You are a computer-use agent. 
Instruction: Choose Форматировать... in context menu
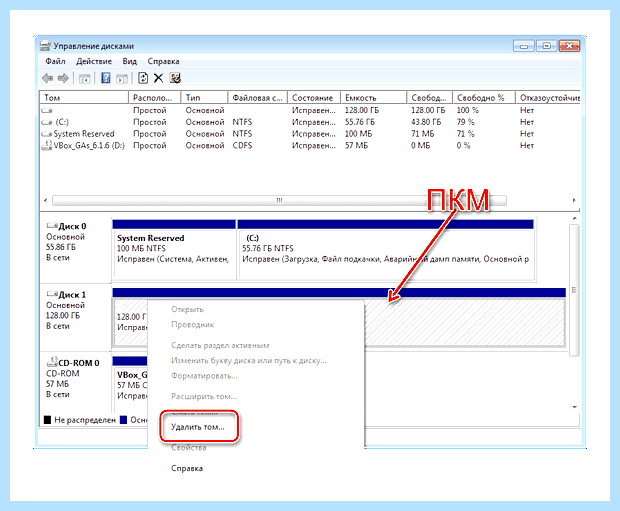point(204,376)
